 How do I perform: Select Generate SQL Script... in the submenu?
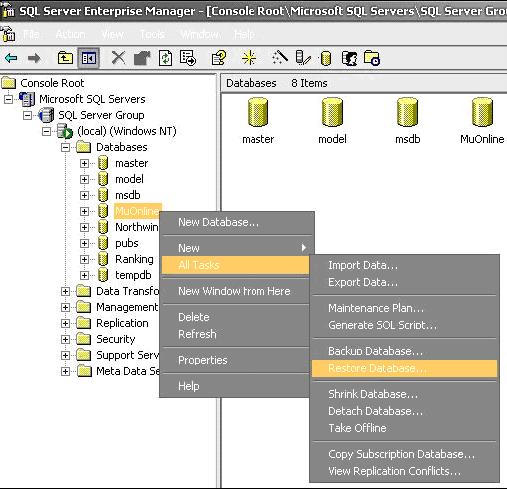coord(404,325)
